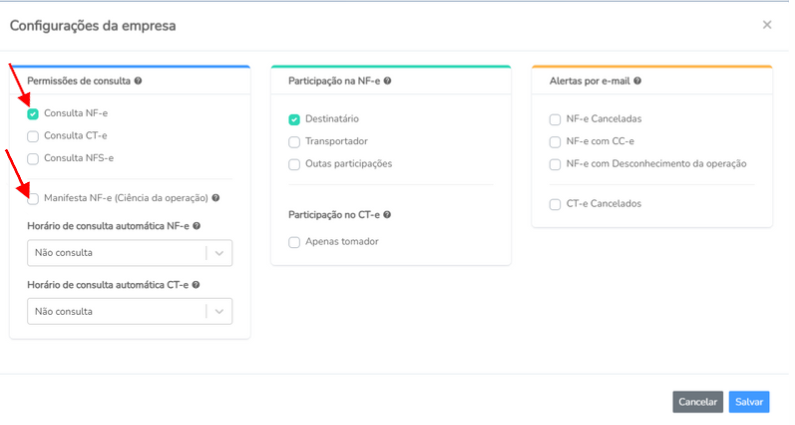The height and width of the screenshot is (425, 795).
Task: Open help icon next to Participação na NF-e
Action: coord(387,81)
